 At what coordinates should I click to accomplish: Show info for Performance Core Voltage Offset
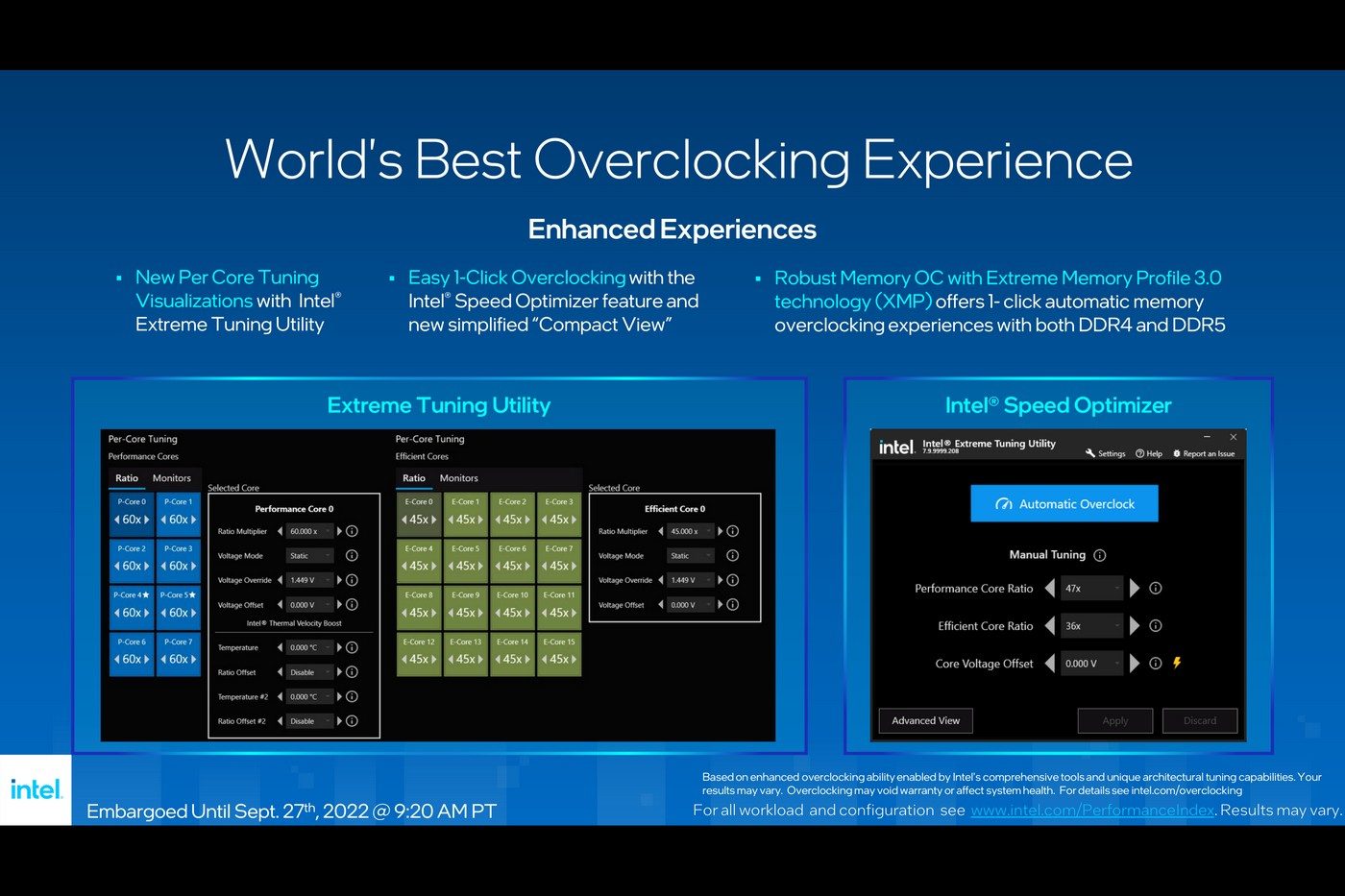pos(352,604)
